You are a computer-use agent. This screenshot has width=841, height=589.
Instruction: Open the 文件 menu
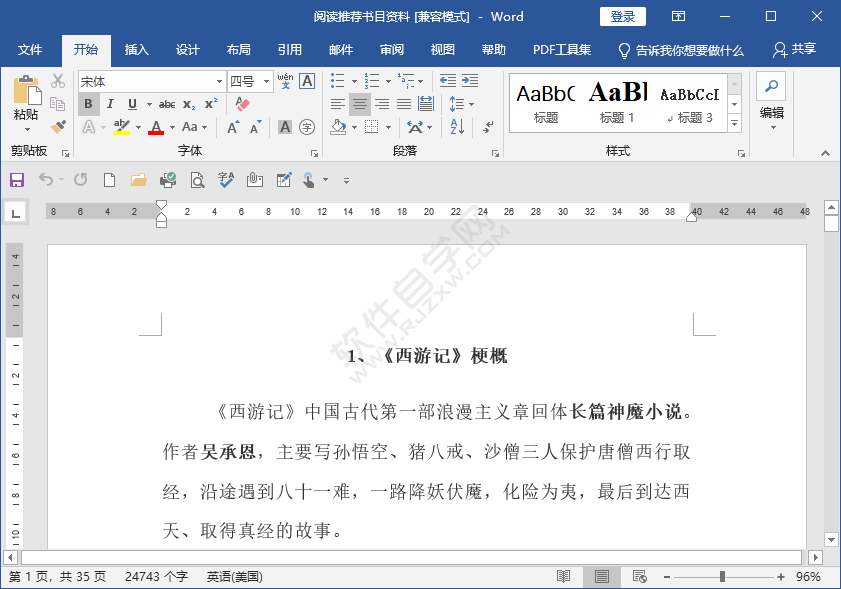tap(29, 50)
